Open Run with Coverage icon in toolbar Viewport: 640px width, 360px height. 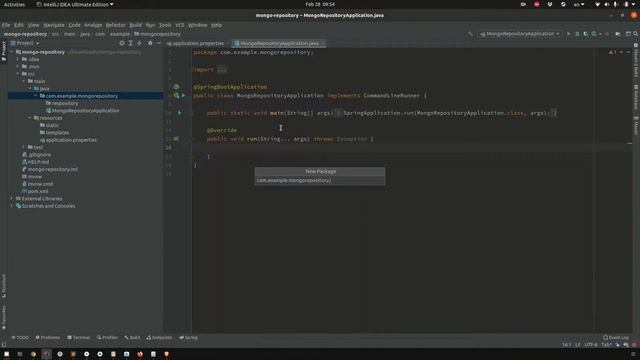tap(586, 34)
